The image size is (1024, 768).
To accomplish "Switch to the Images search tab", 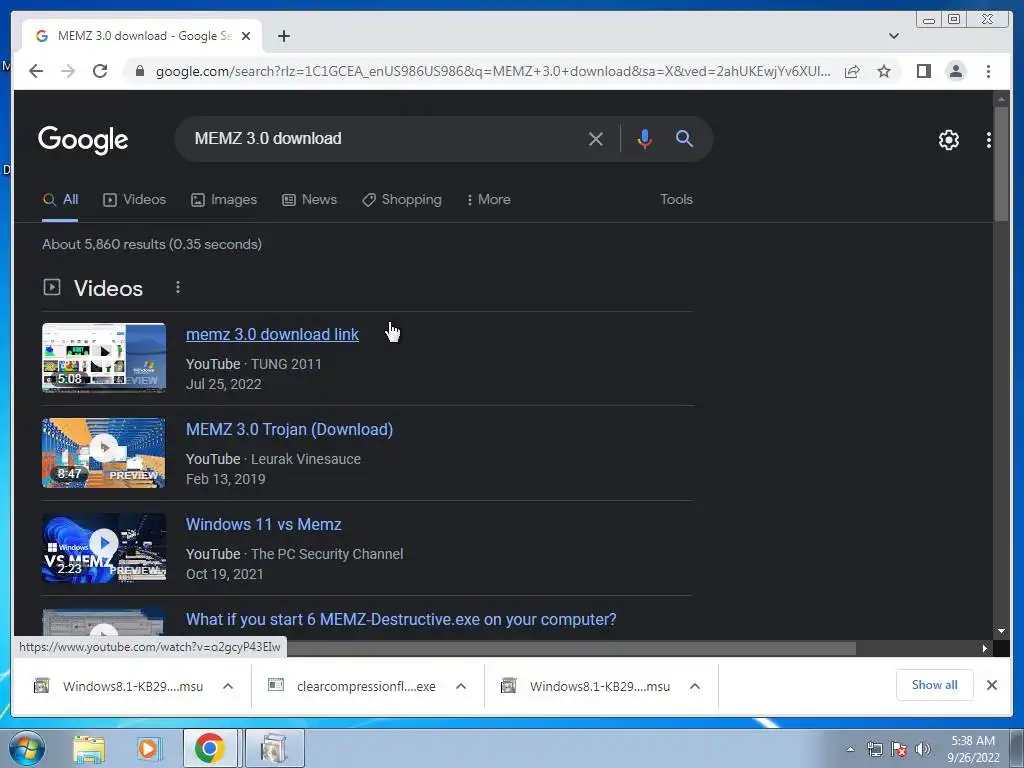I will tap(224, 200).
